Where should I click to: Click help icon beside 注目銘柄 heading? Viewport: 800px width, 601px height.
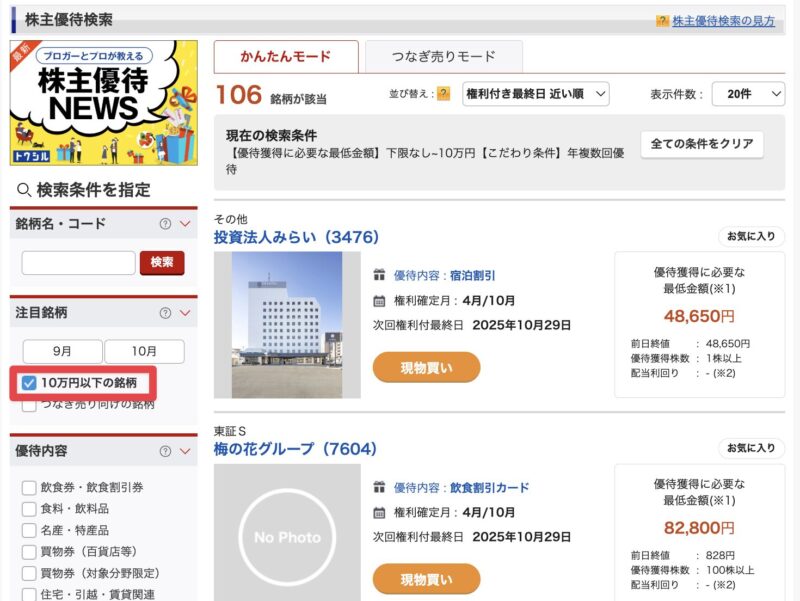tap(166, 313)
